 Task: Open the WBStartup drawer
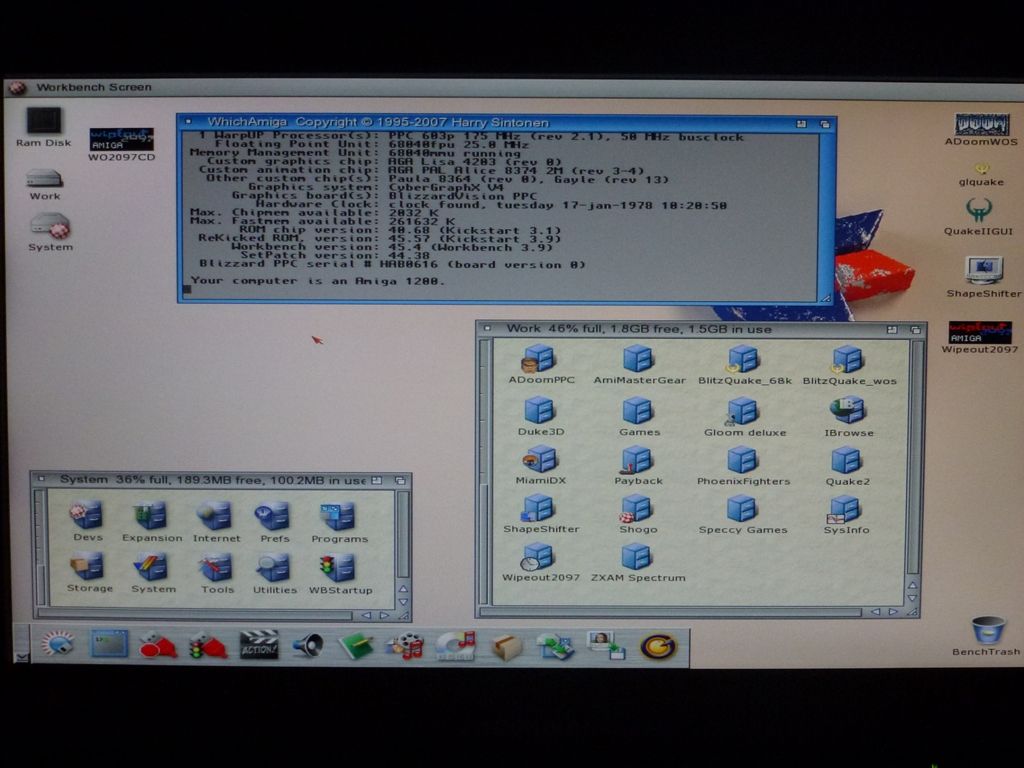pos(339,568)
